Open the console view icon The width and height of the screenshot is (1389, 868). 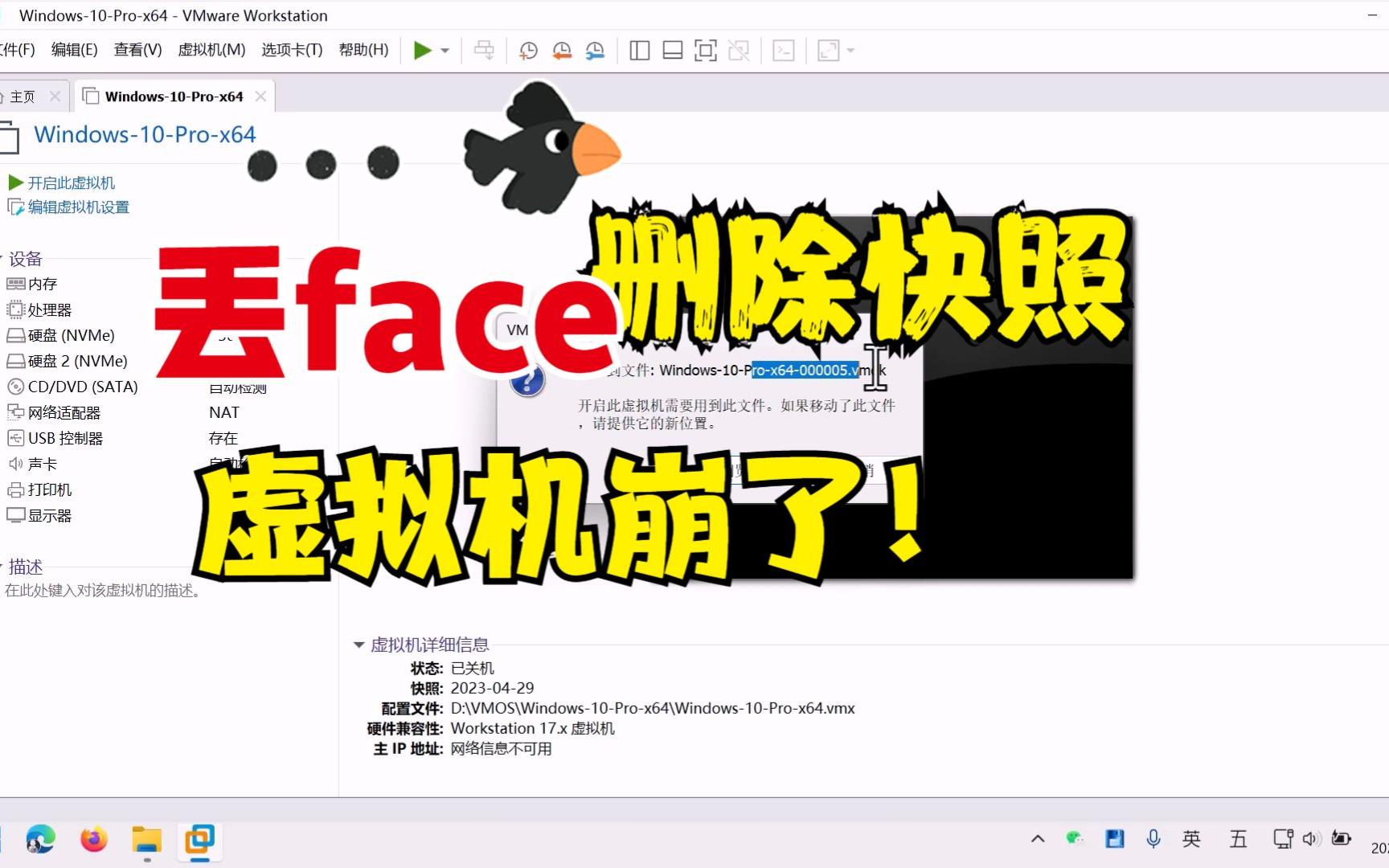pos(784,51)
